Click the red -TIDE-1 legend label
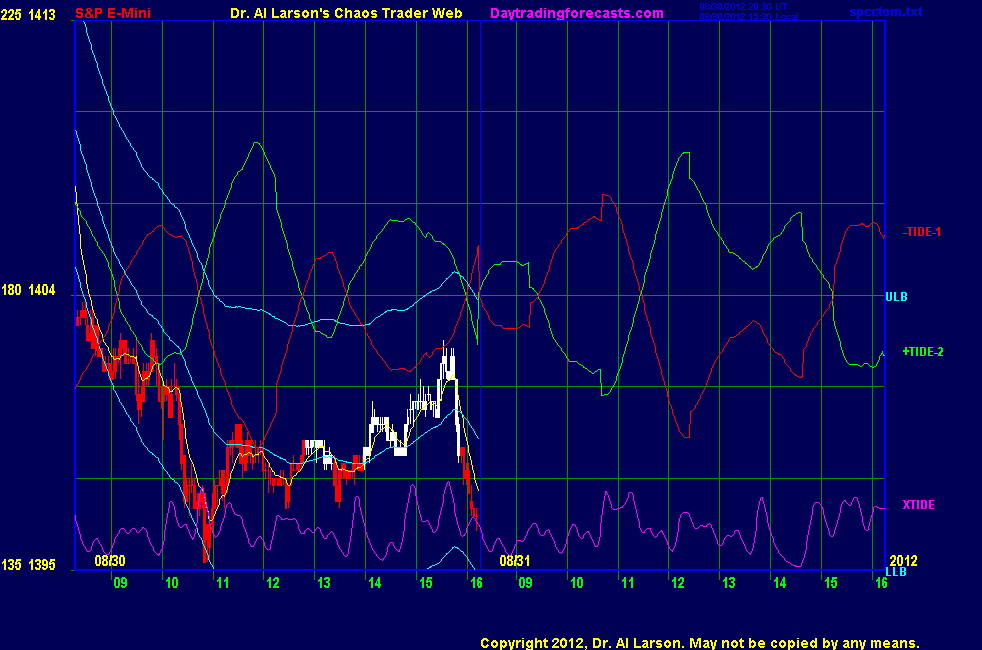This screenshot has height=650, width=982. pos(922,232)
